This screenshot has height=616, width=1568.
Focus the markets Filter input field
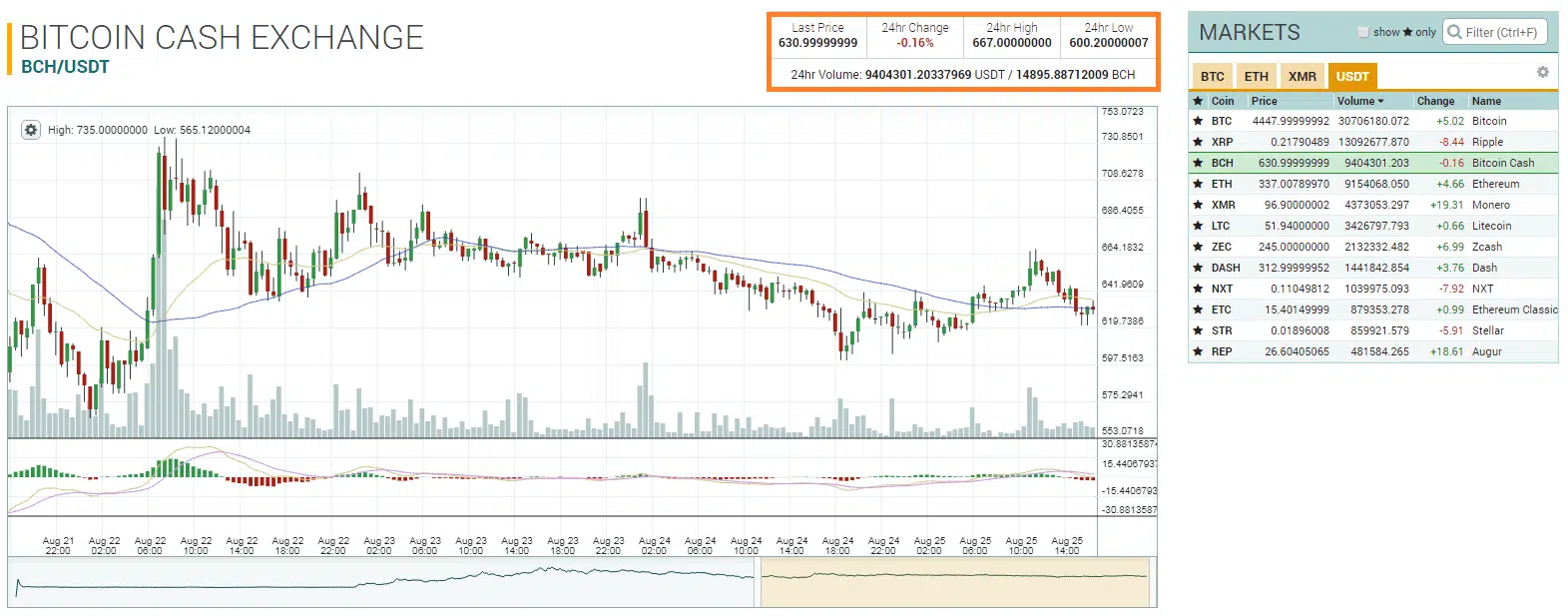coord(1495,32)
